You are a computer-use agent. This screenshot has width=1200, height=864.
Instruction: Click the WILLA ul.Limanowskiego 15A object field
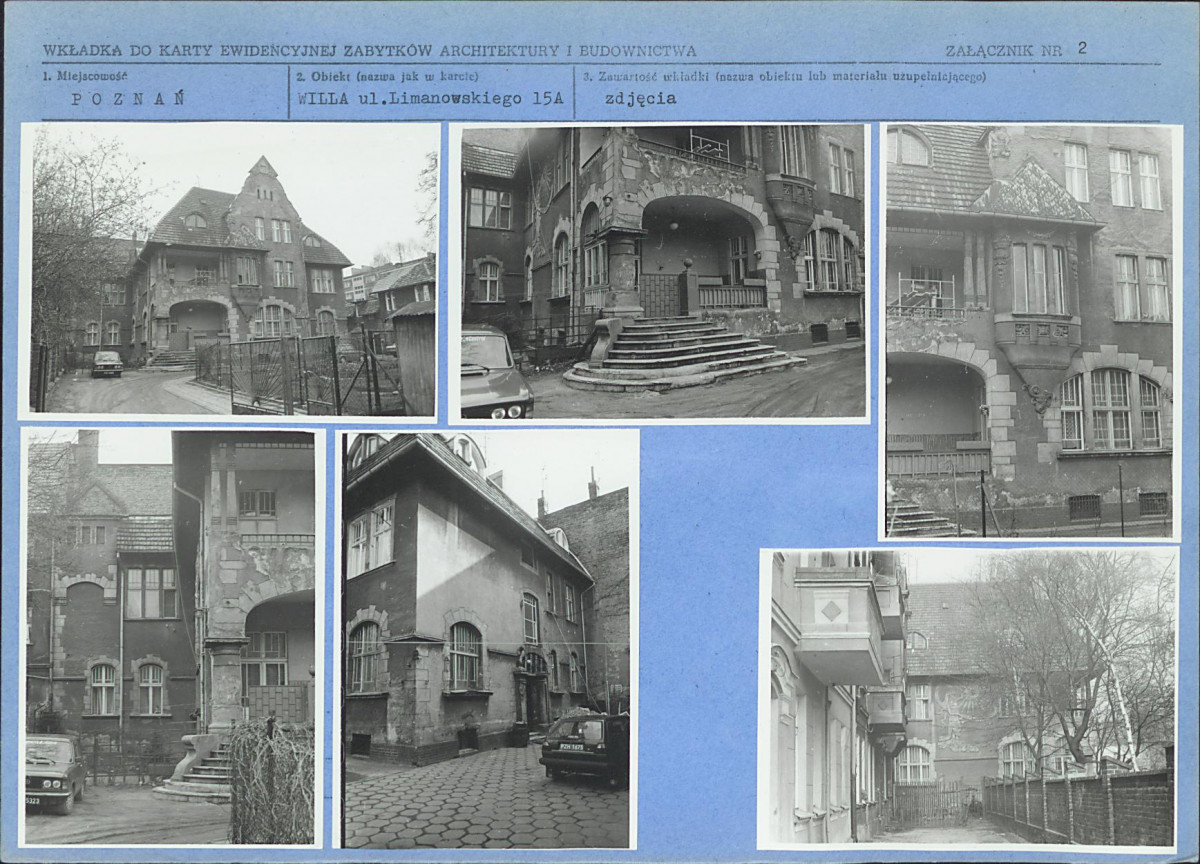[x=430, y=98]
